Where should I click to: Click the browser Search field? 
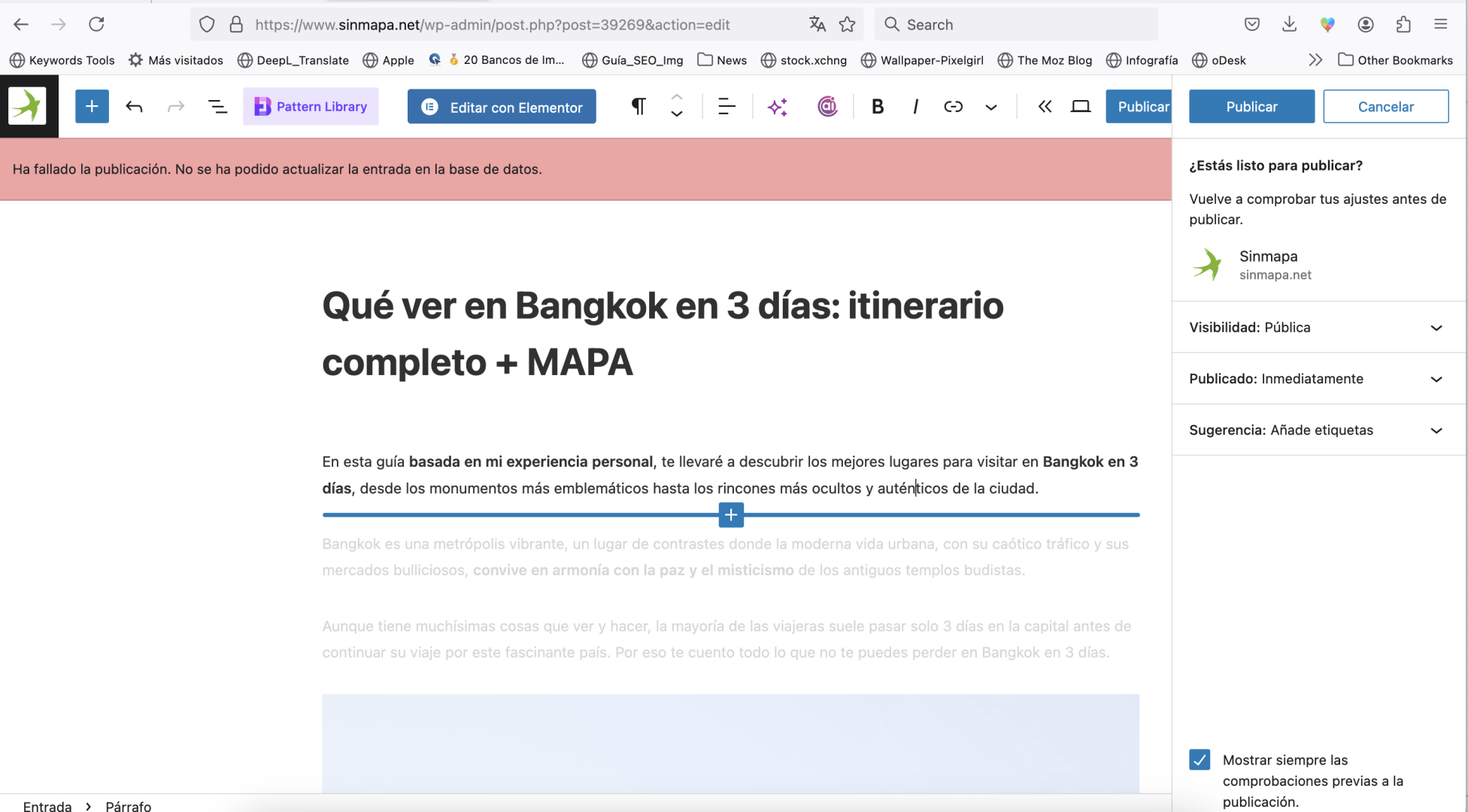tap(1017, 25)
